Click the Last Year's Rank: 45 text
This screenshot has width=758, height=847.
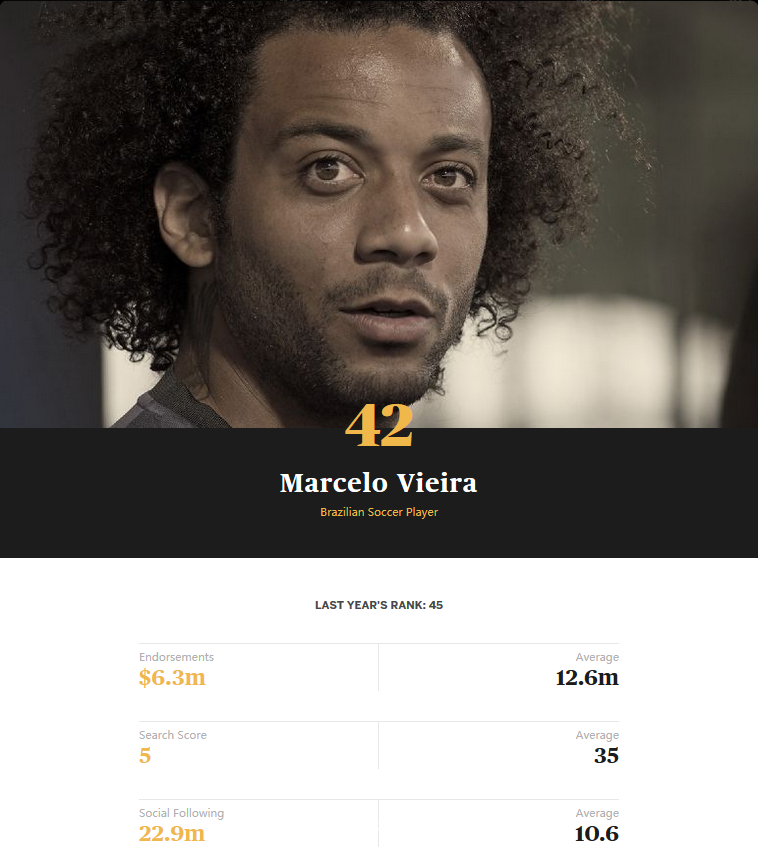[x=379, y=605]
